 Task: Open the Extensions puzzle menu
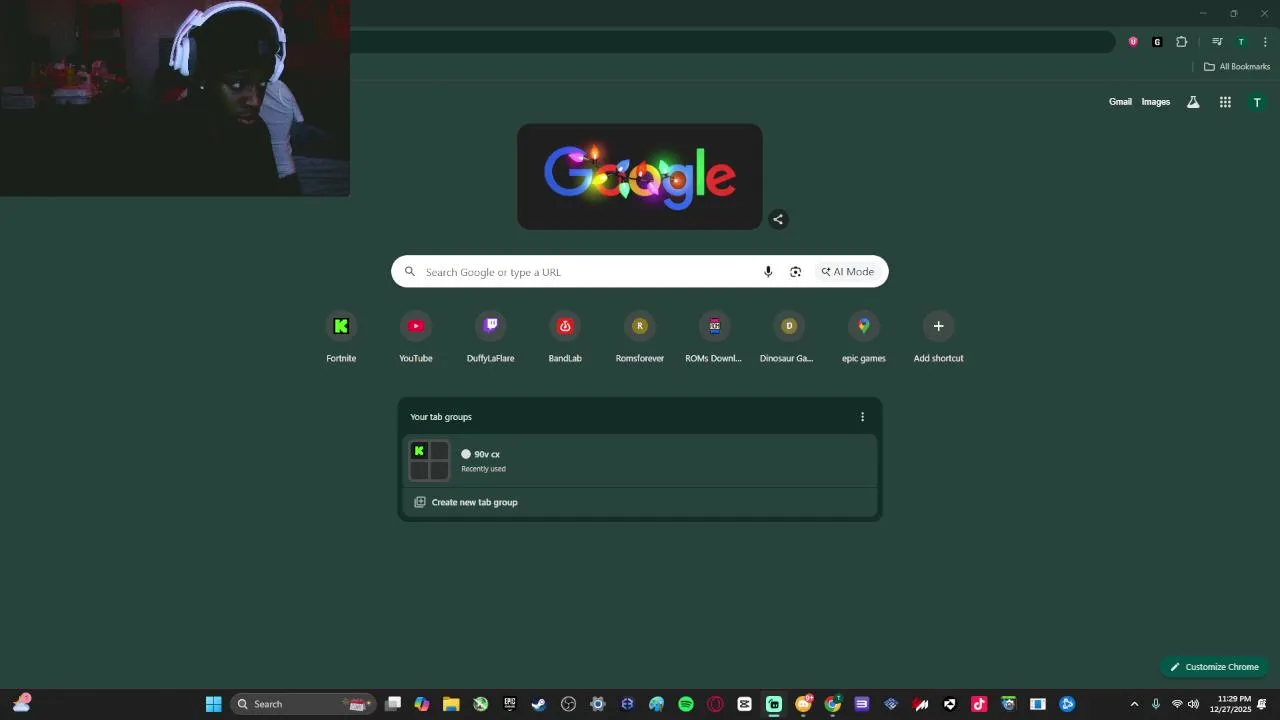1182,42
